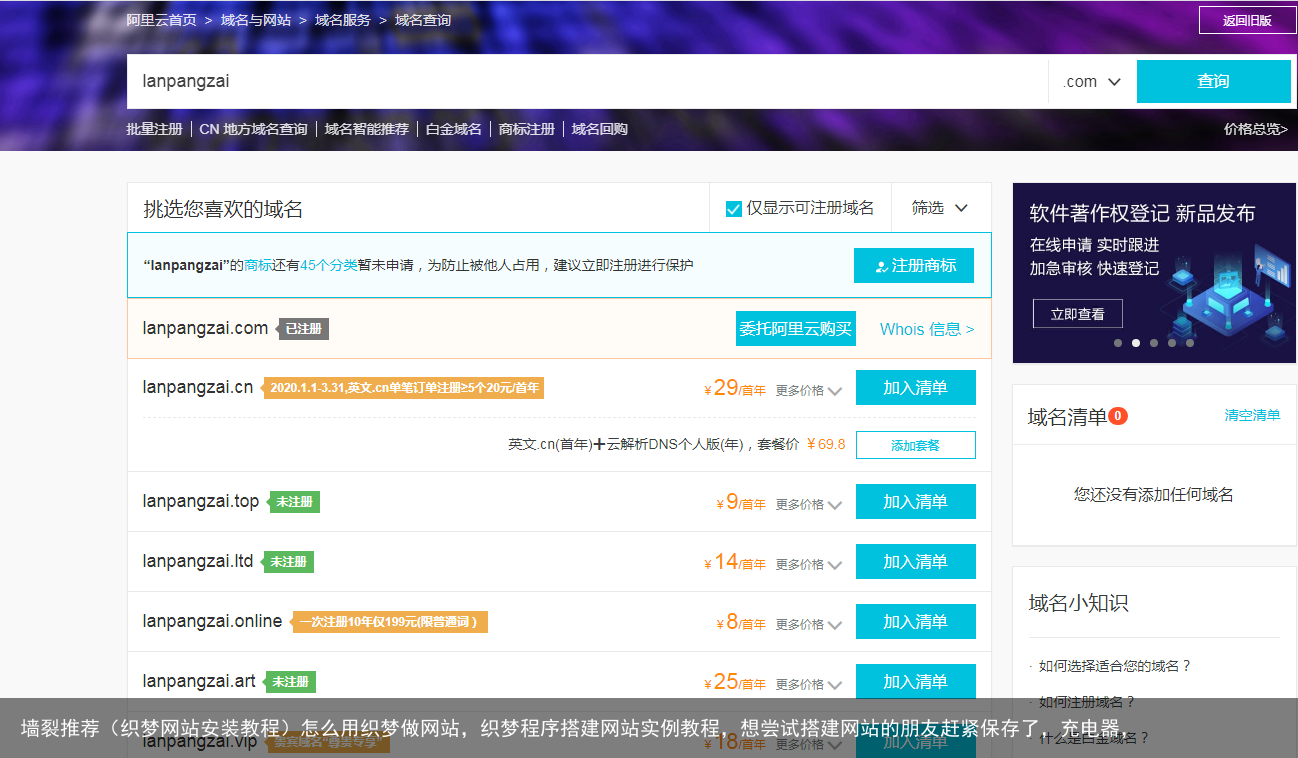Click the lanpangzai.ltd 未注册 tag

coord(288,562)
